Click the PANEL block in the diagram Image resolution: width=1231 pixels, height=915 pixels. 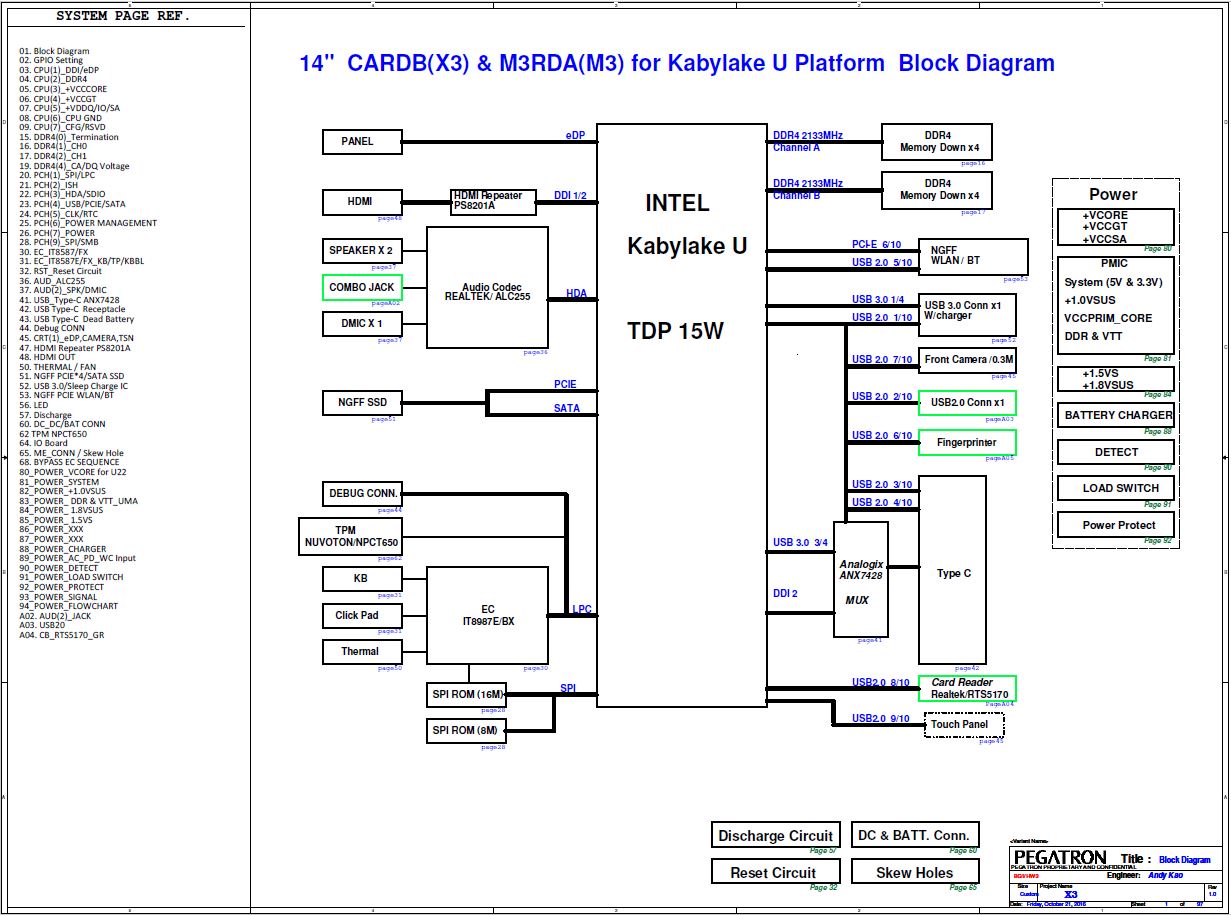point(362,142)
